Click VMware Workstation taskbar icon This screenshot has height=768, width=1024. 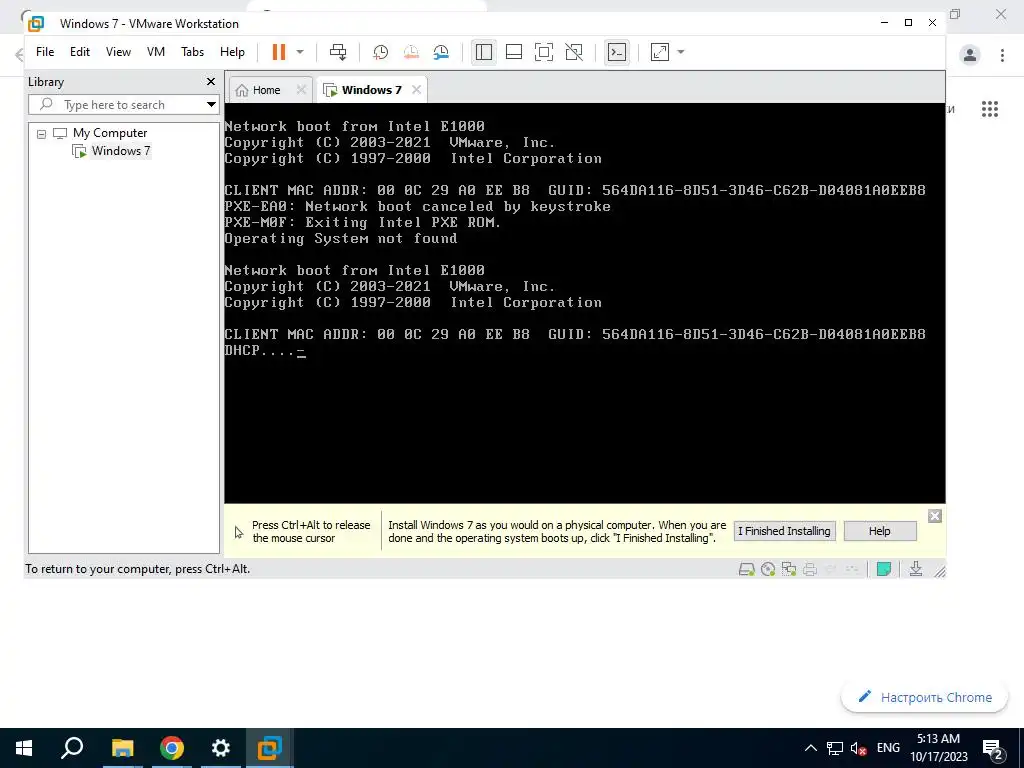pyautogui.click(x=270, y=748)
